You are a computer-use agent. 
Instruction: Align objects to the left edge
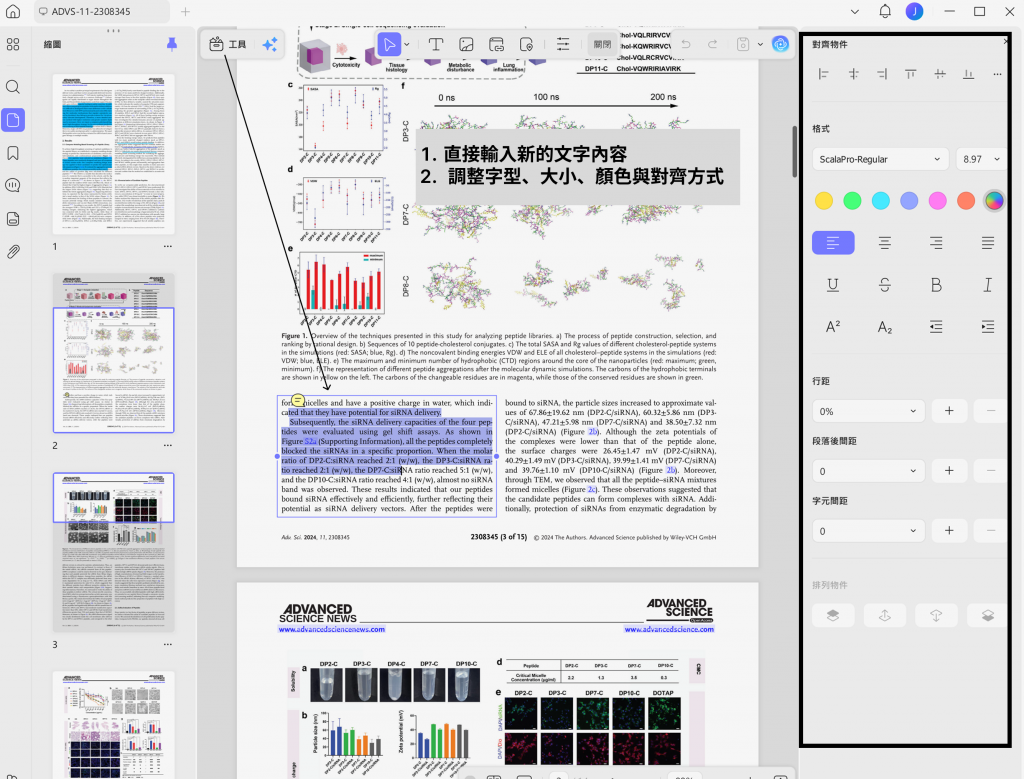(x=824, y=74)
